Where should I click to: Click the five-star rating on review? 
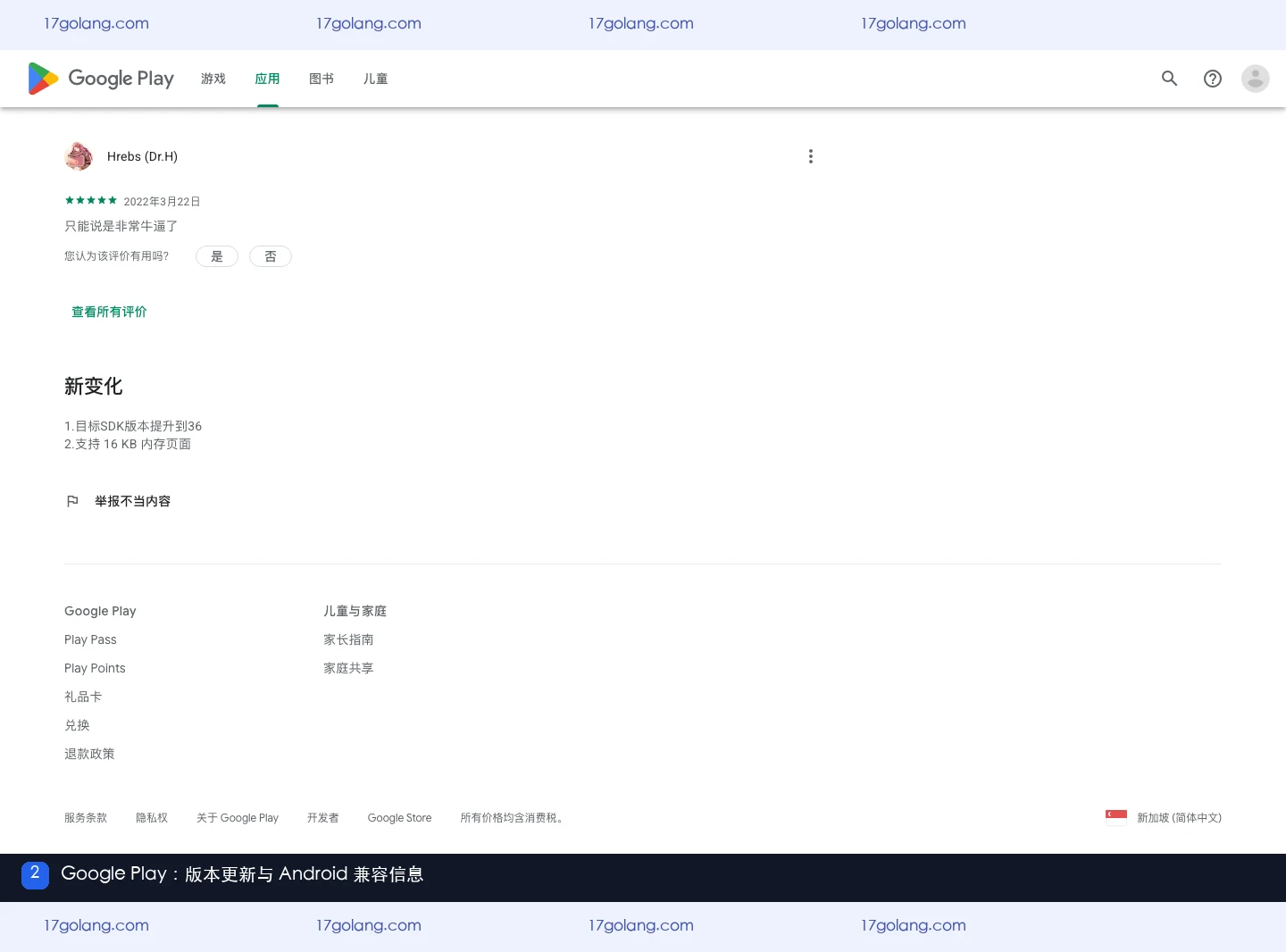click(91, 201)
